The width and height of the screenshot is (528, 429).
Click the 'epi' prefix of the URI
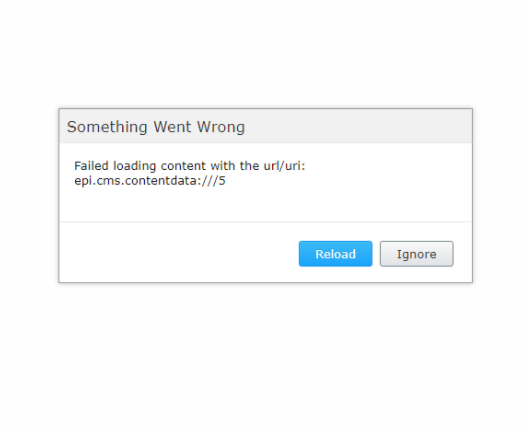(81, 181)
